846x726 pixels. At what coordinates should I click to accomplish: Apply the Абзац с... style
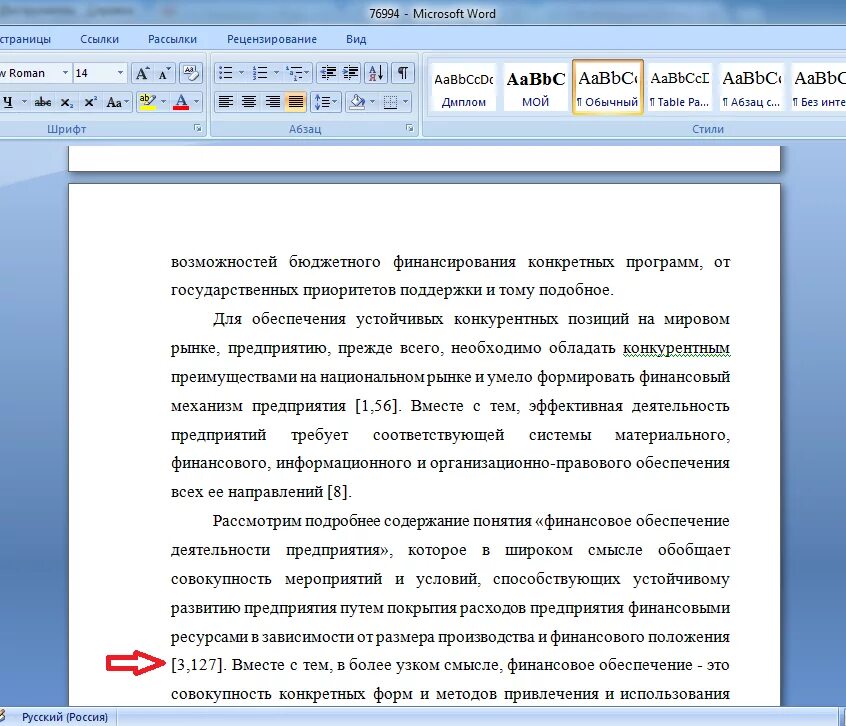coord(752,87)
